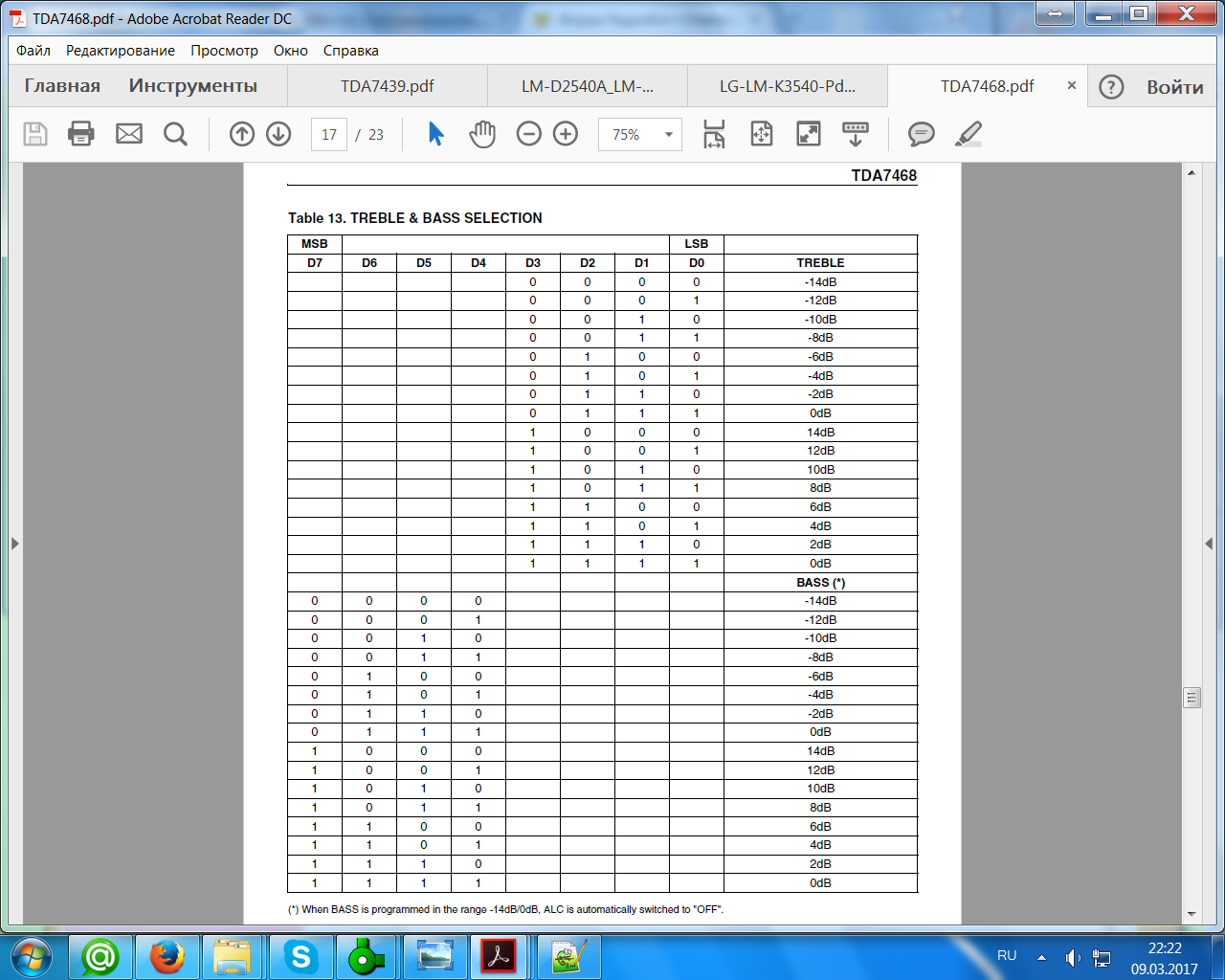The width and height of the screenshot is (1225, 980).
Task: Click the notepad editor taskbar icon
Action: point(569,956)
